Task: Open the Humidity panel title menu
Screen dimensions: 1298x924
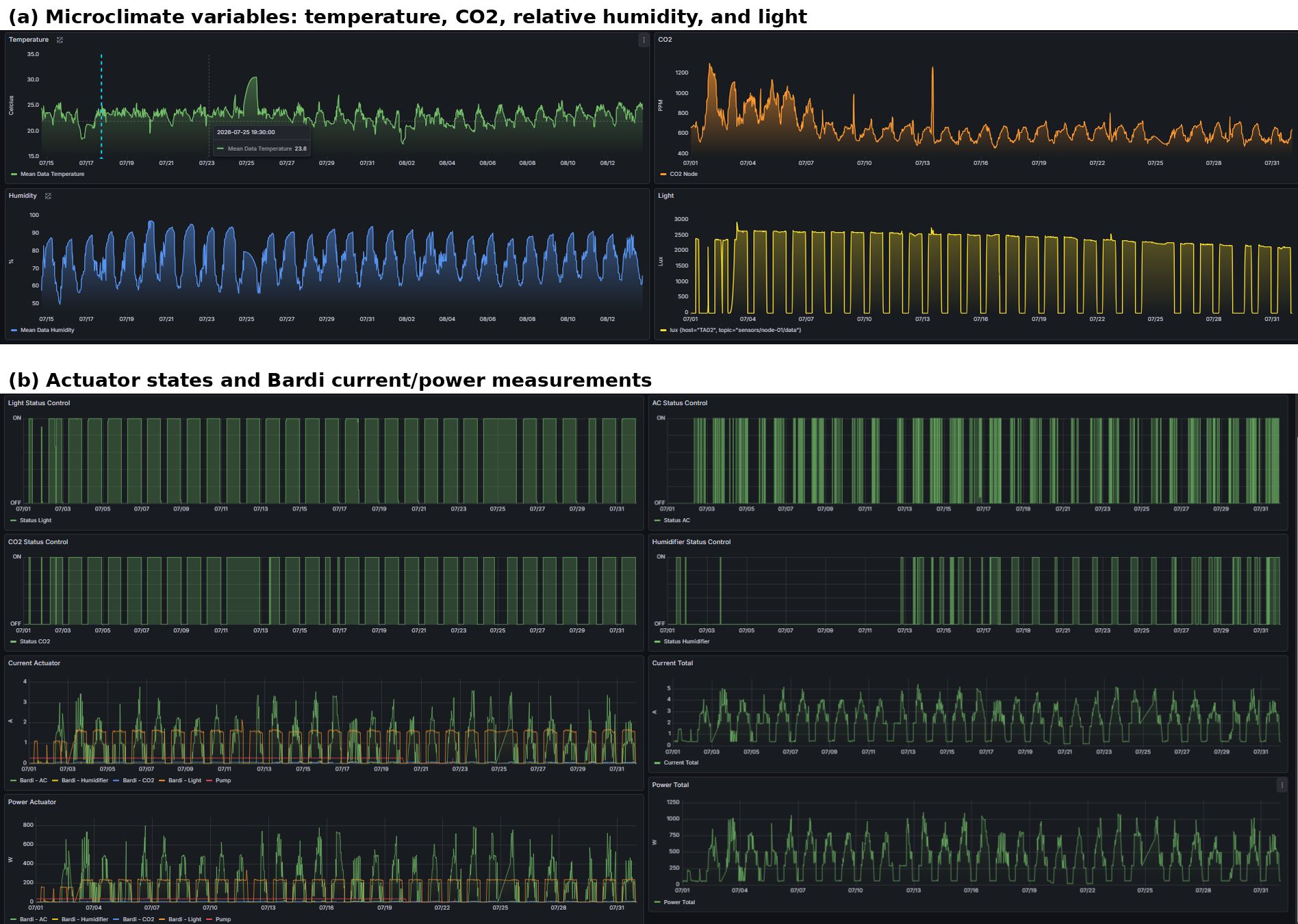Action: point(23,196)
